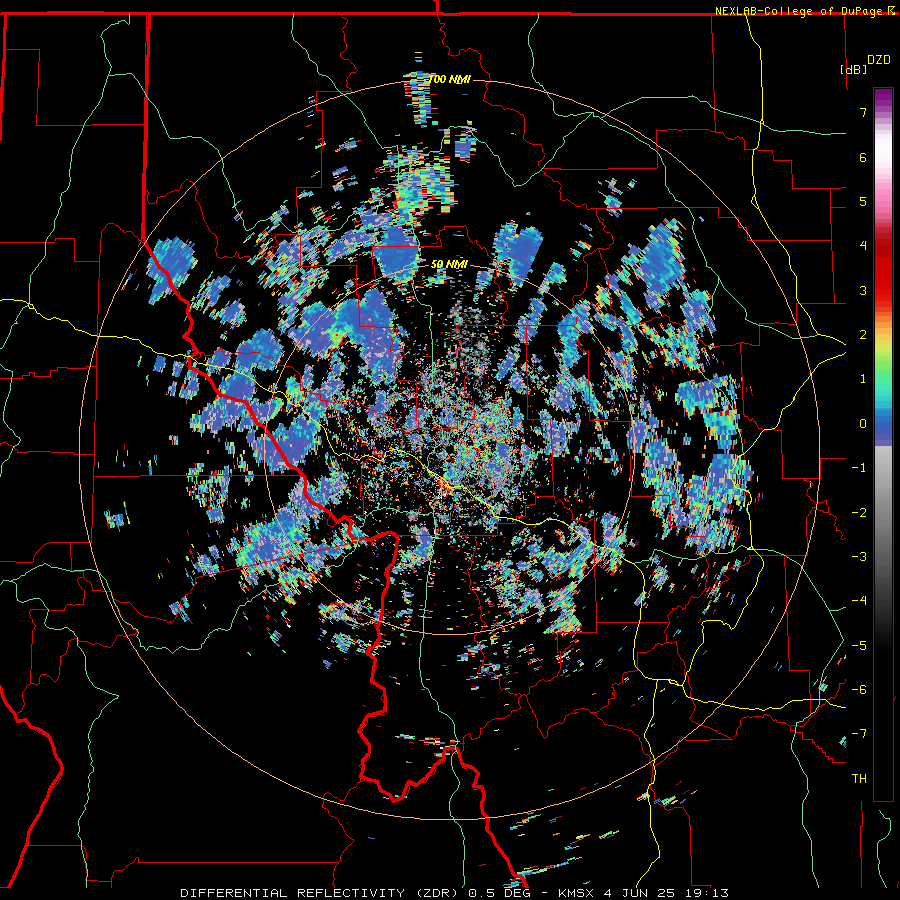Click the -2 value on color scale
Screen dimensions: 900x900
859,513
